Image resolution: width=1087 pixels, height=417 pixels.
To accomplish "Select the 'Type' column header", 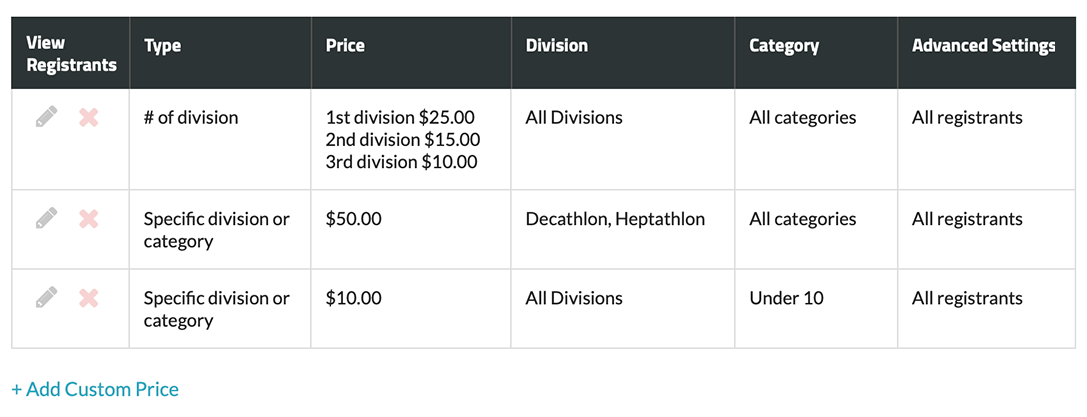I will tap(162, 45).
